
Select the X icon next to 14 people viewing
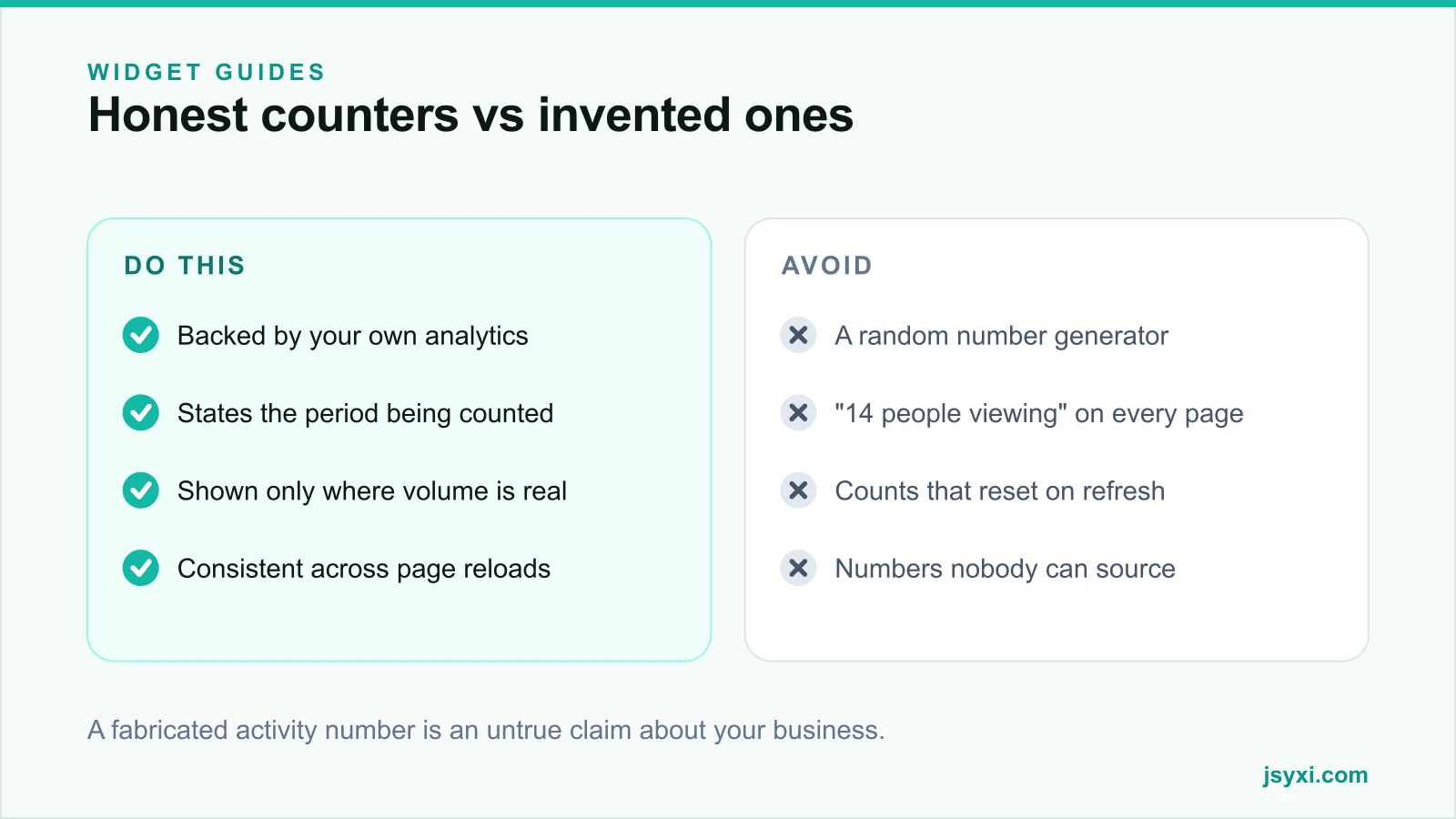click(x=798, y=413)
